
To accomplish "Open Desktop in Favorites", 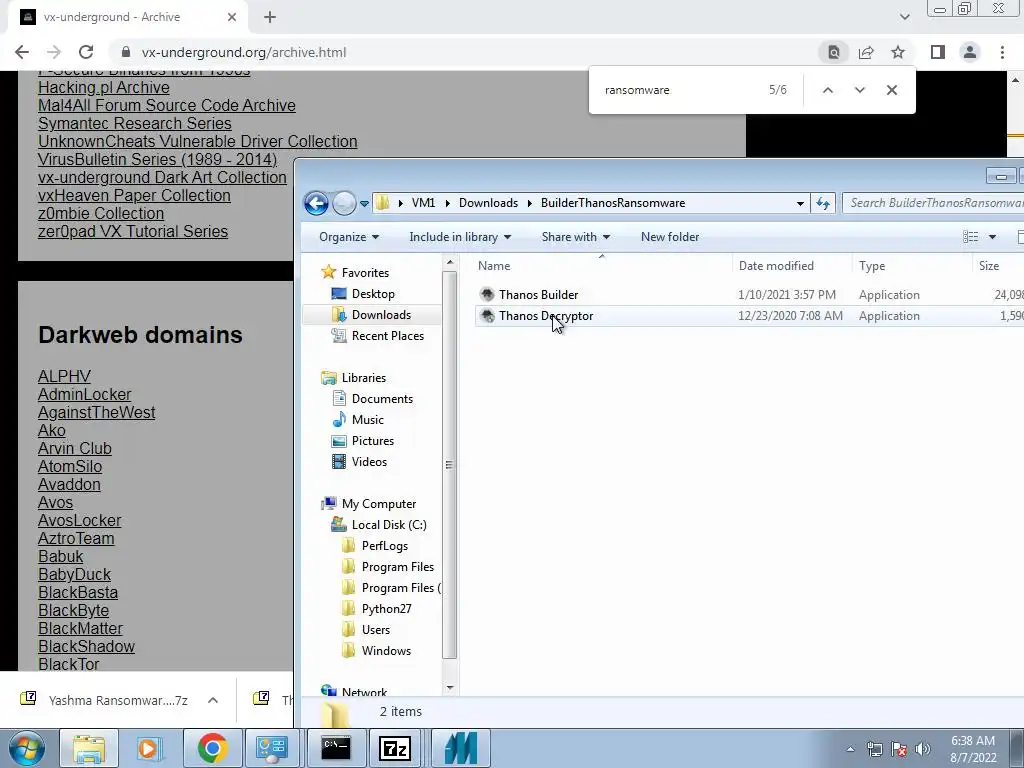I will pyautogui.click(x=373, y=294).
